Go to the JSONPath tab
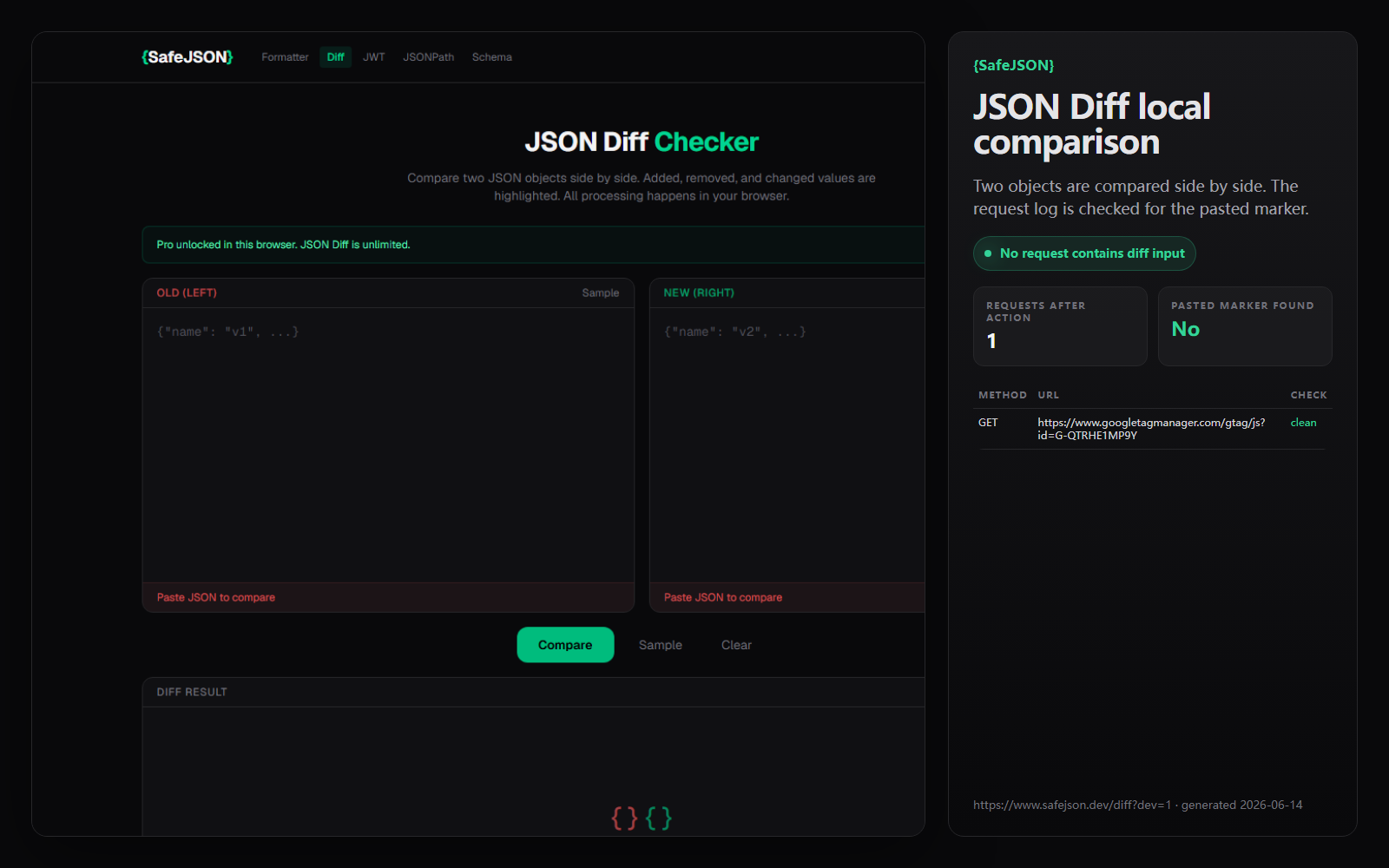Viewport: 1389px width, 868px height. click(428, 57)
